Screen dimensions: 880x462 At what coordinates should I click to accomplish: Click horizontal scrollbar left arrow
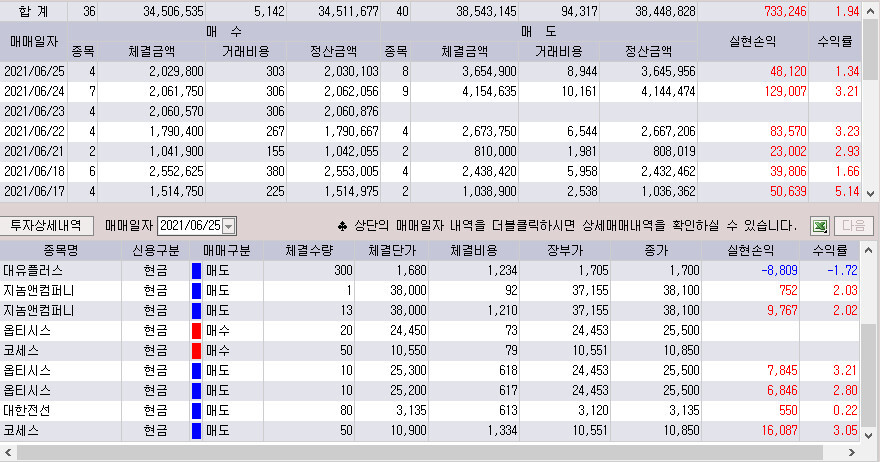(8, 452)
